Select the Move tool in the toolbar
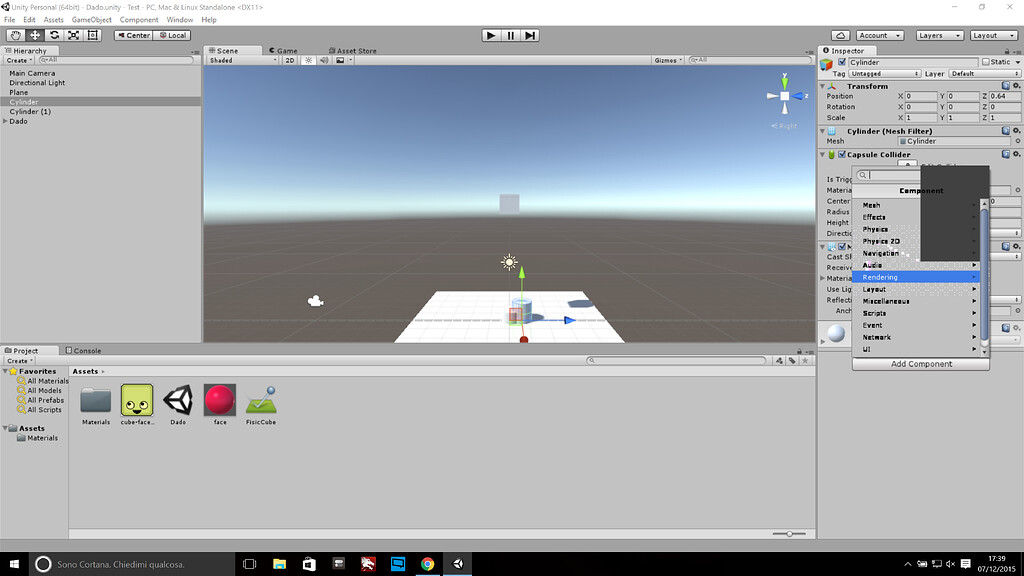Image resolution: width=1024 pixels, height=576 pixels. pos(34,34)
